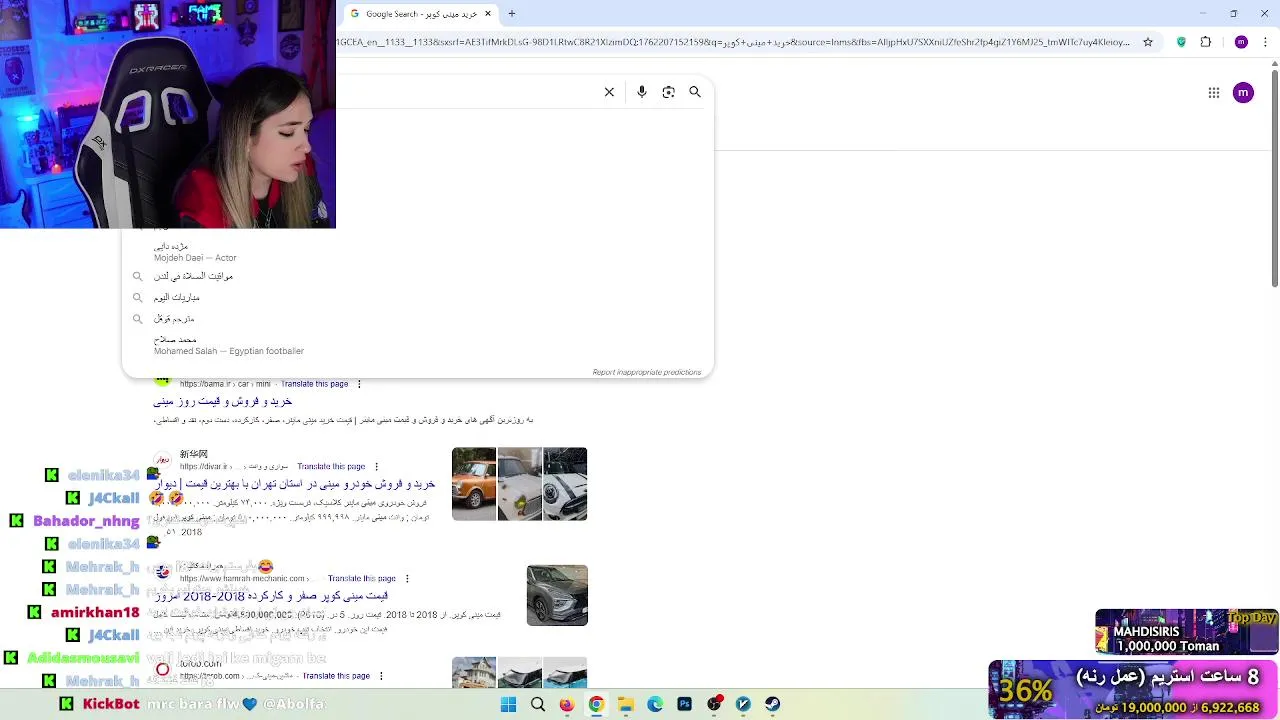Click Translate this page for divar.ir result
This screenshot has width=1280, height=720.
point(331,466)
